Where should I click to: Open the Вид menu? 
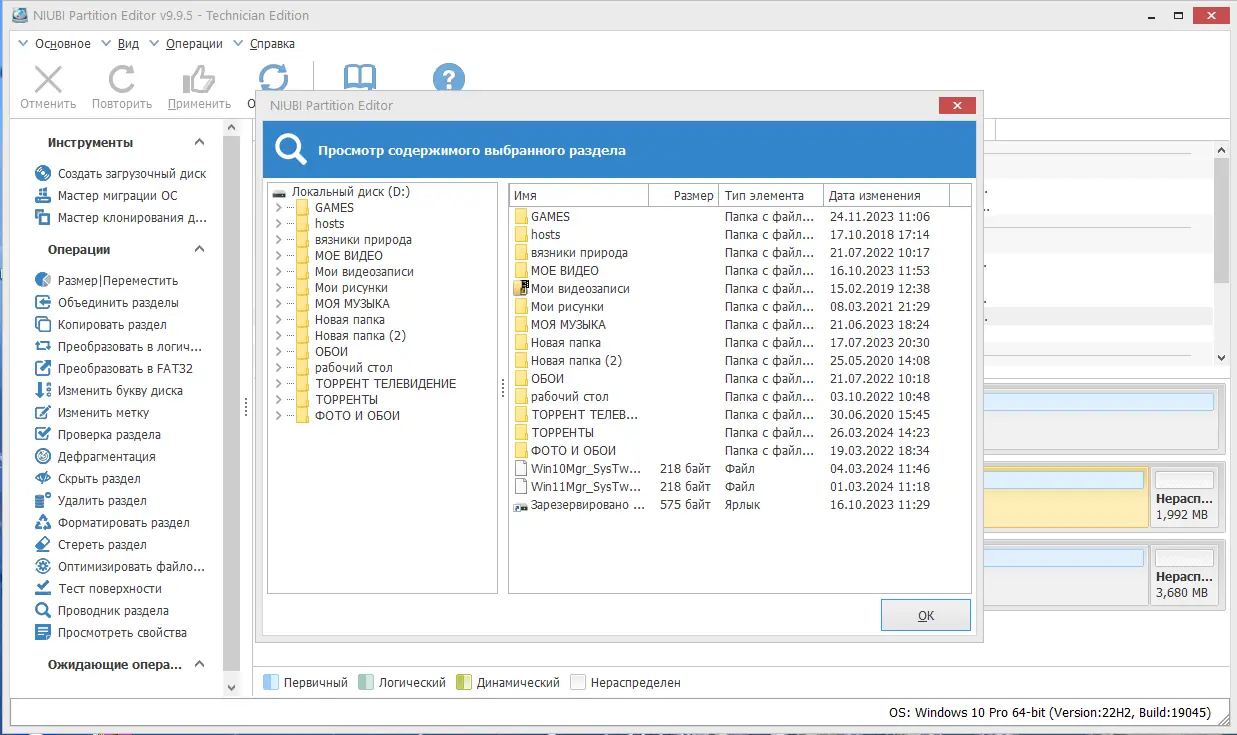(128, 44)
